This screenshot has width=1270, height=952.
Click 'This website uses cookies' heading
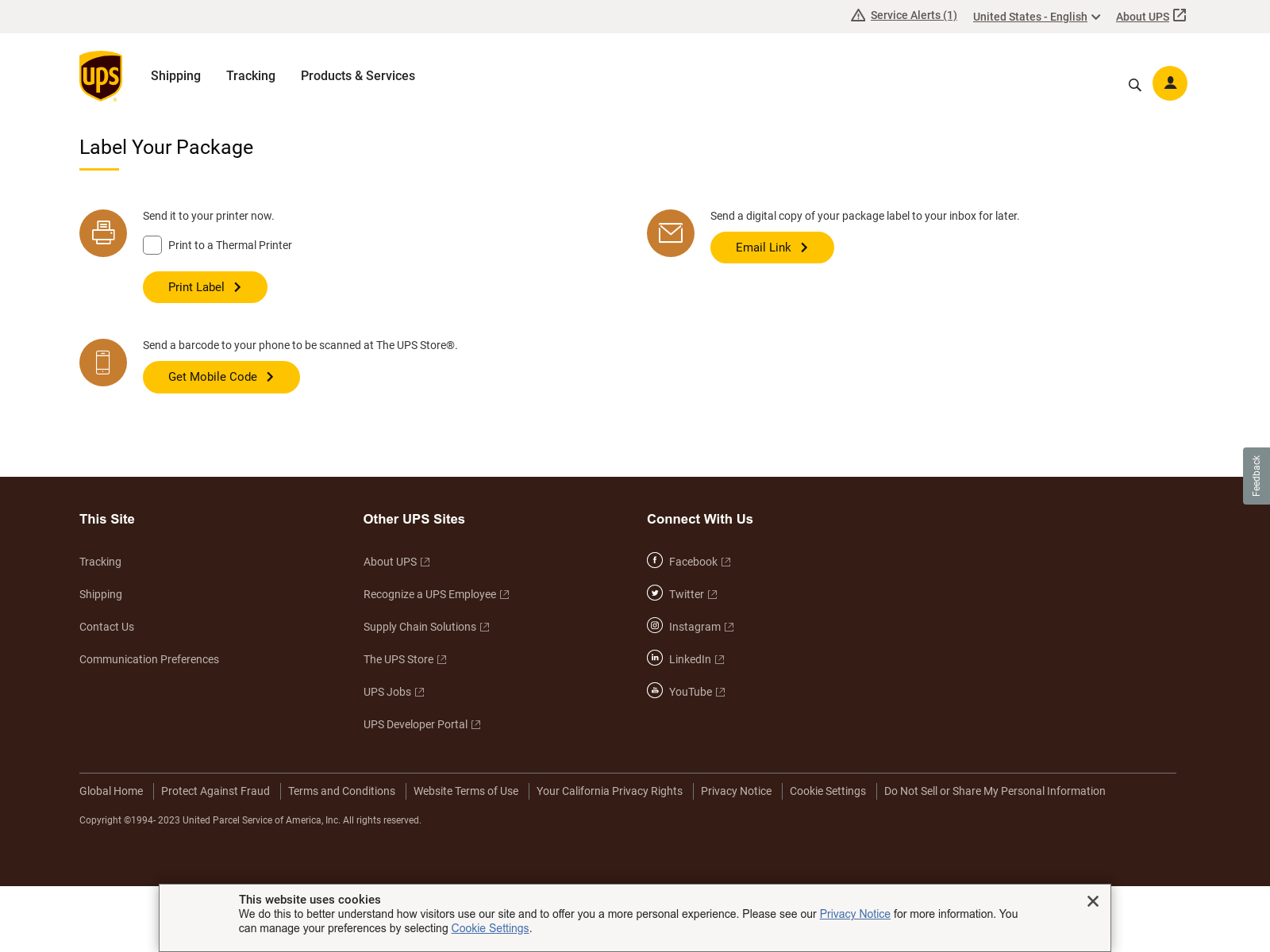(x=310, y=900)
